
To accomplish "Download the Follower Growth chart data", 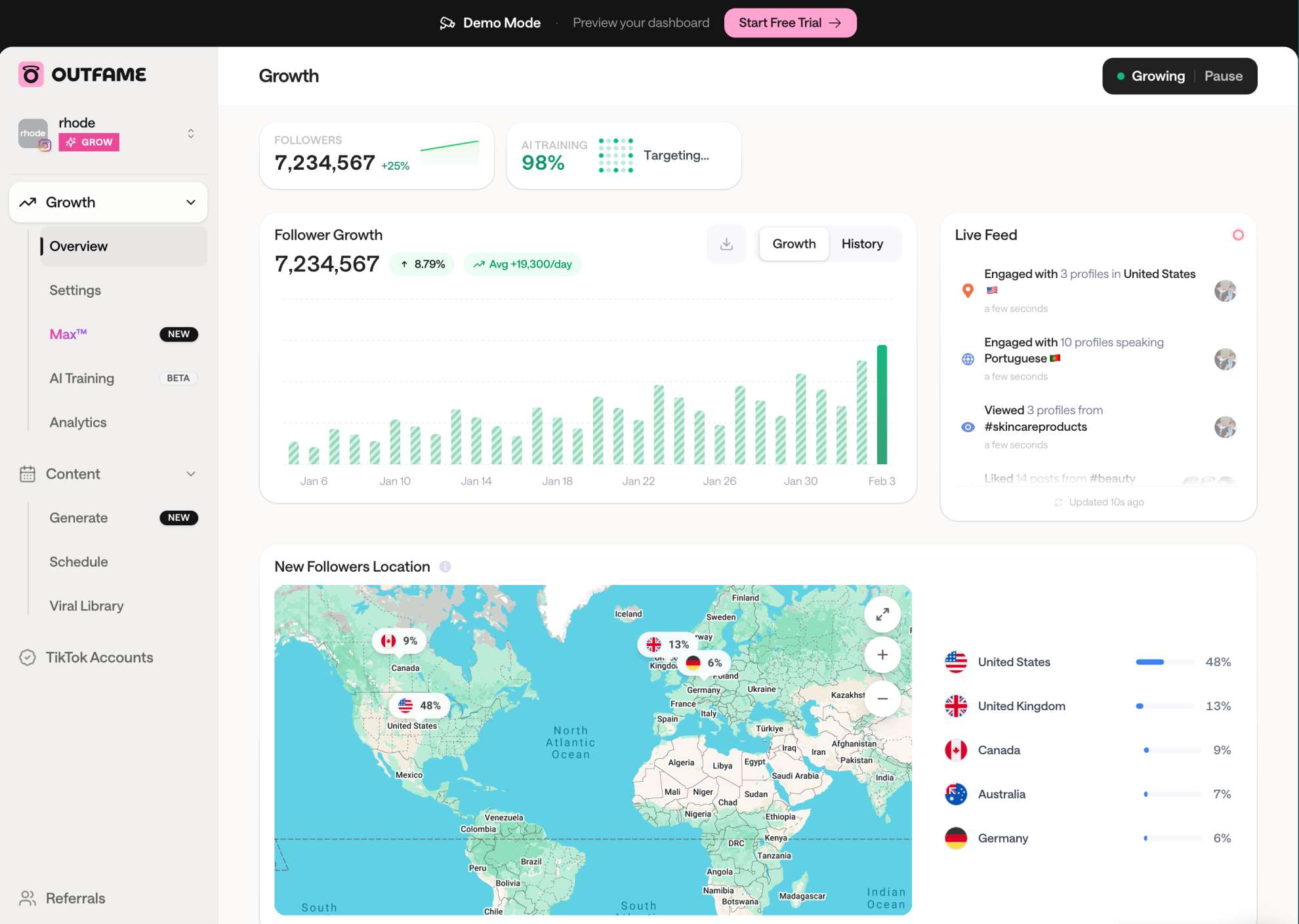I will point(726,244).
